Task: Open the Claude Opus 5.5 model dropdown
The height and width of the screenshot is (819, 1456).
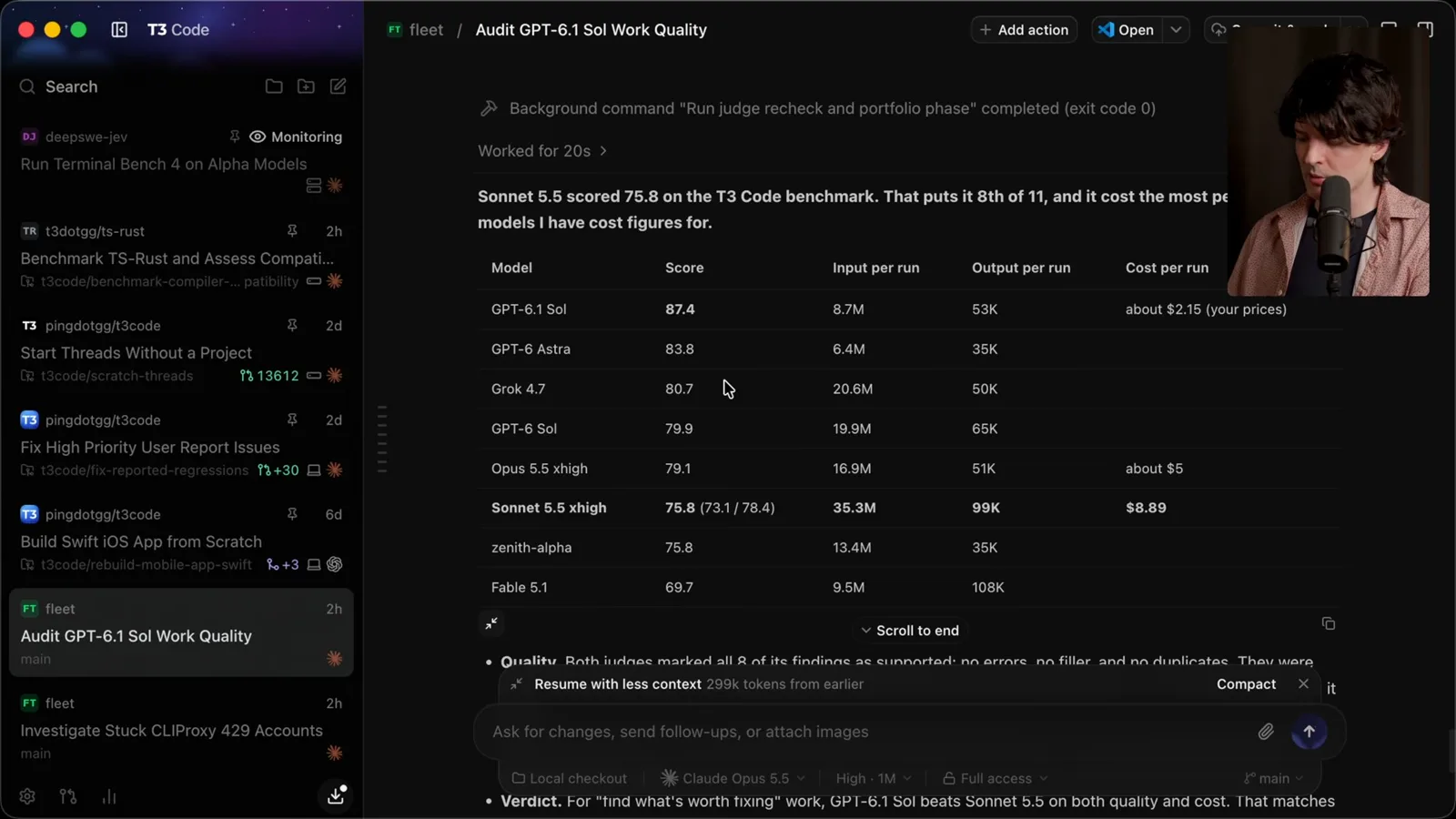Action: (733, 778)
